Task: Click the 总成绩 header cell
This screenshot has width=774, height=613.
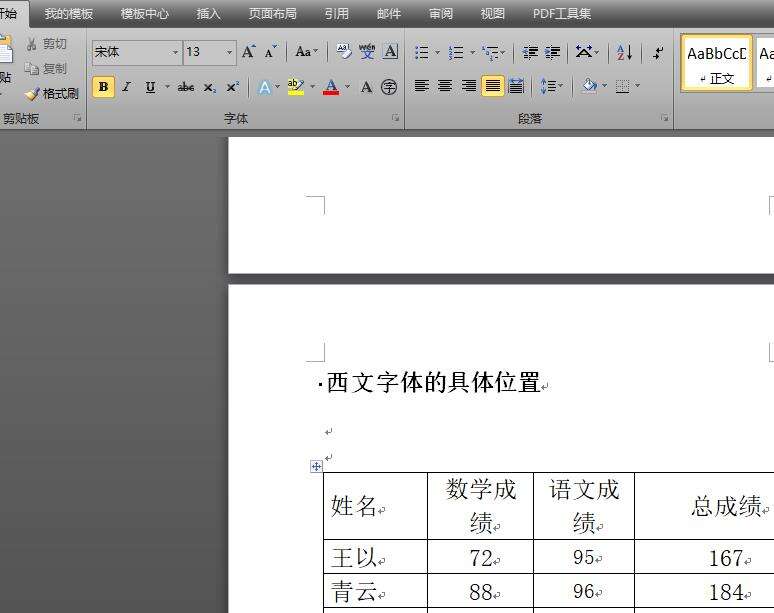Action: 704,506
